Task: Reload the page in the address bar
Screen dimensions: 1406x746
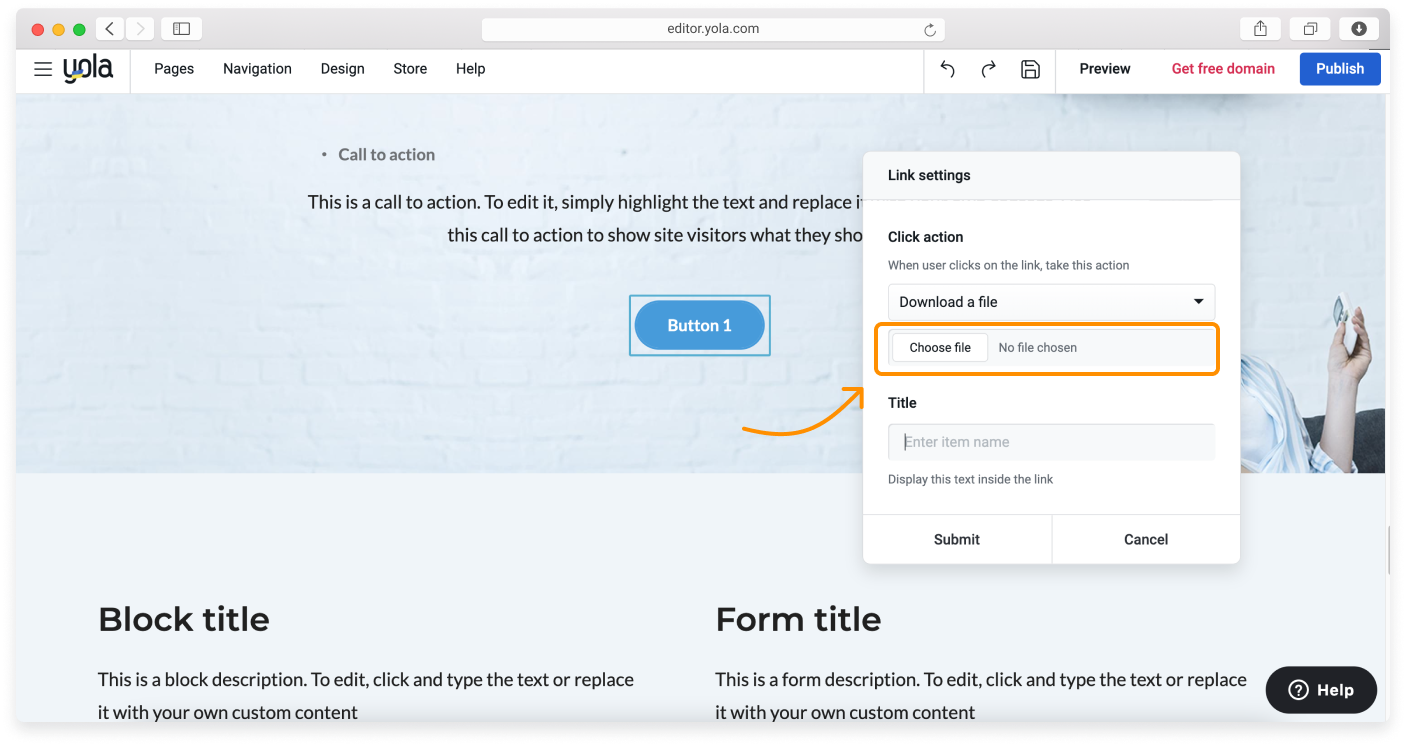Action: 930,30
